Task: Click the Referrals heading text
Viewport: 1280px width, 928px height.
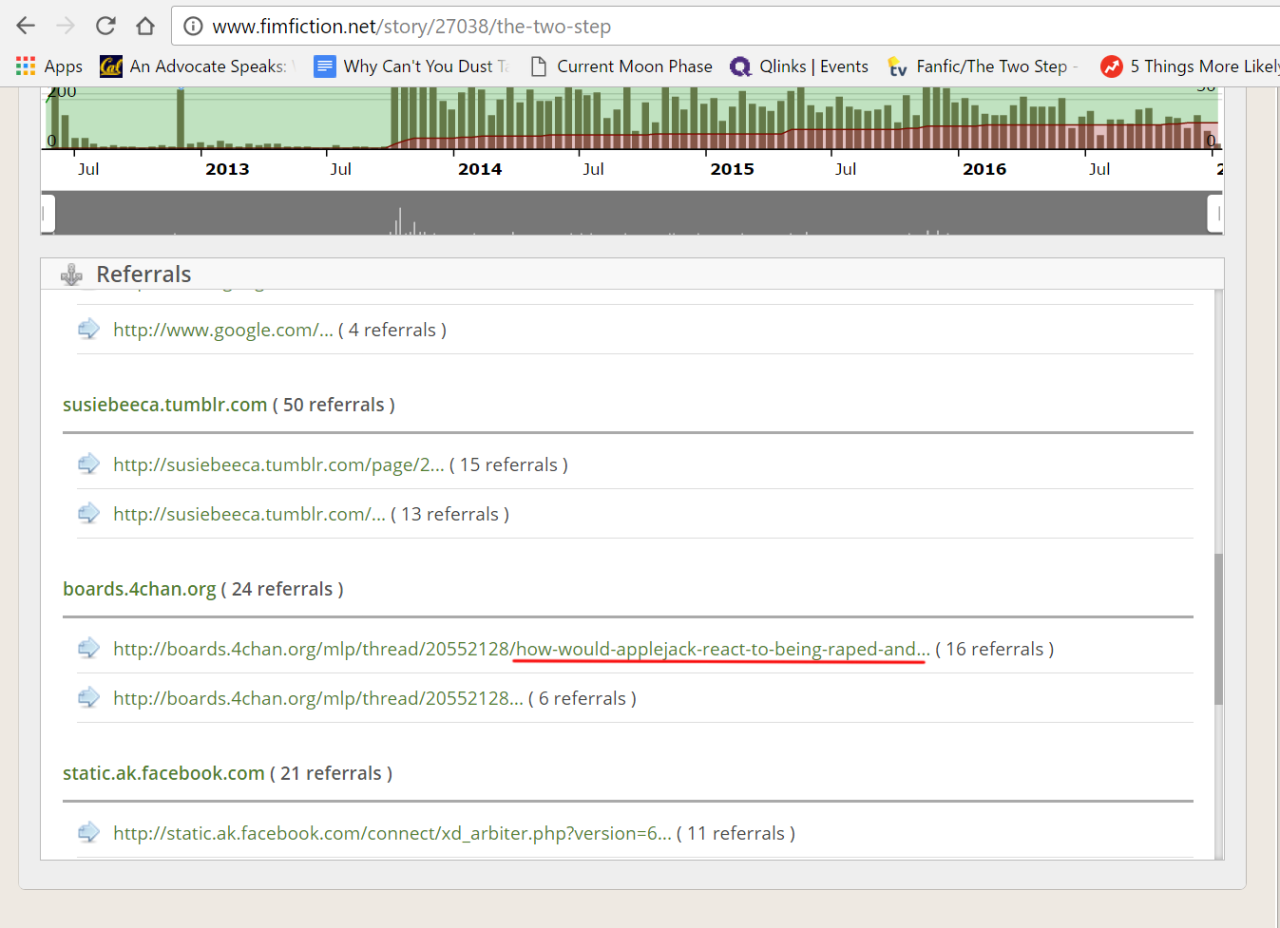Action: click(x=144, y=274)
